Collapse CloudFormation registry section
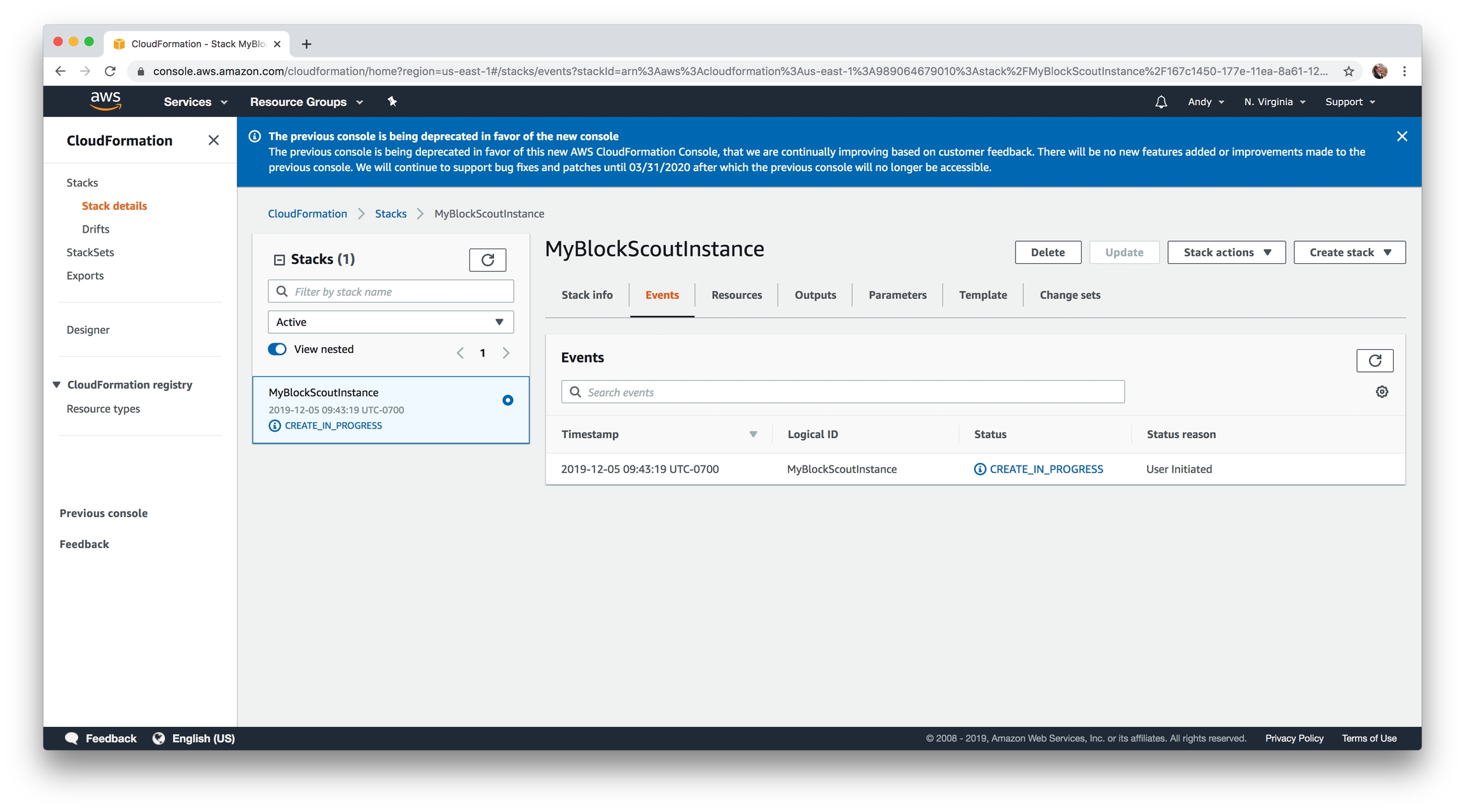 [x=57, y=385]
